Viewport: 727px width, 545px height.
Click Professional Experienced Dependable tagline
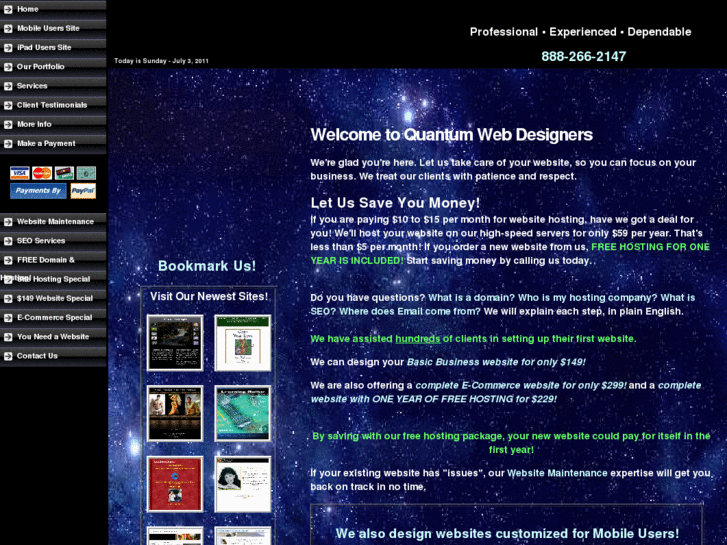tap(580, 32)
